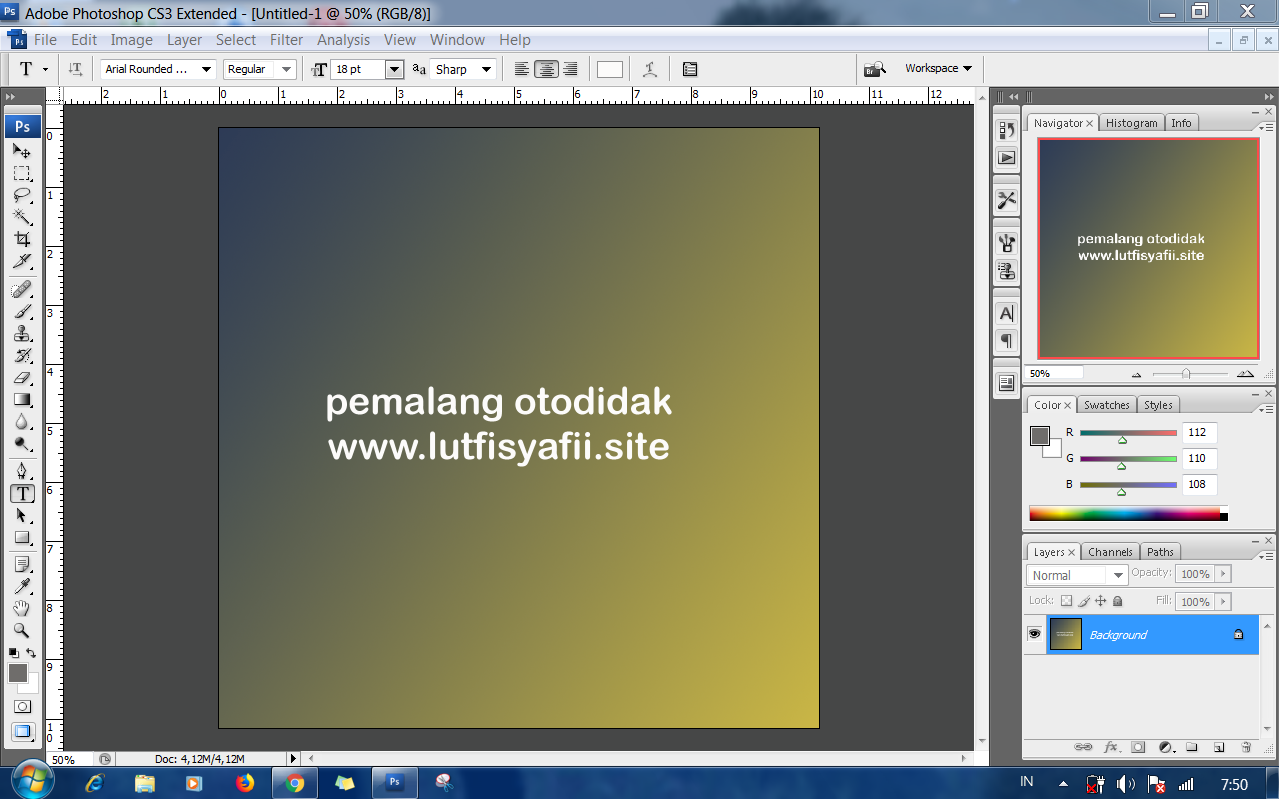Image resolution: width=1279 pixels, height=799 pixels.
Task: Switch to the Channels tab
Action: (x=1110, y=551)
